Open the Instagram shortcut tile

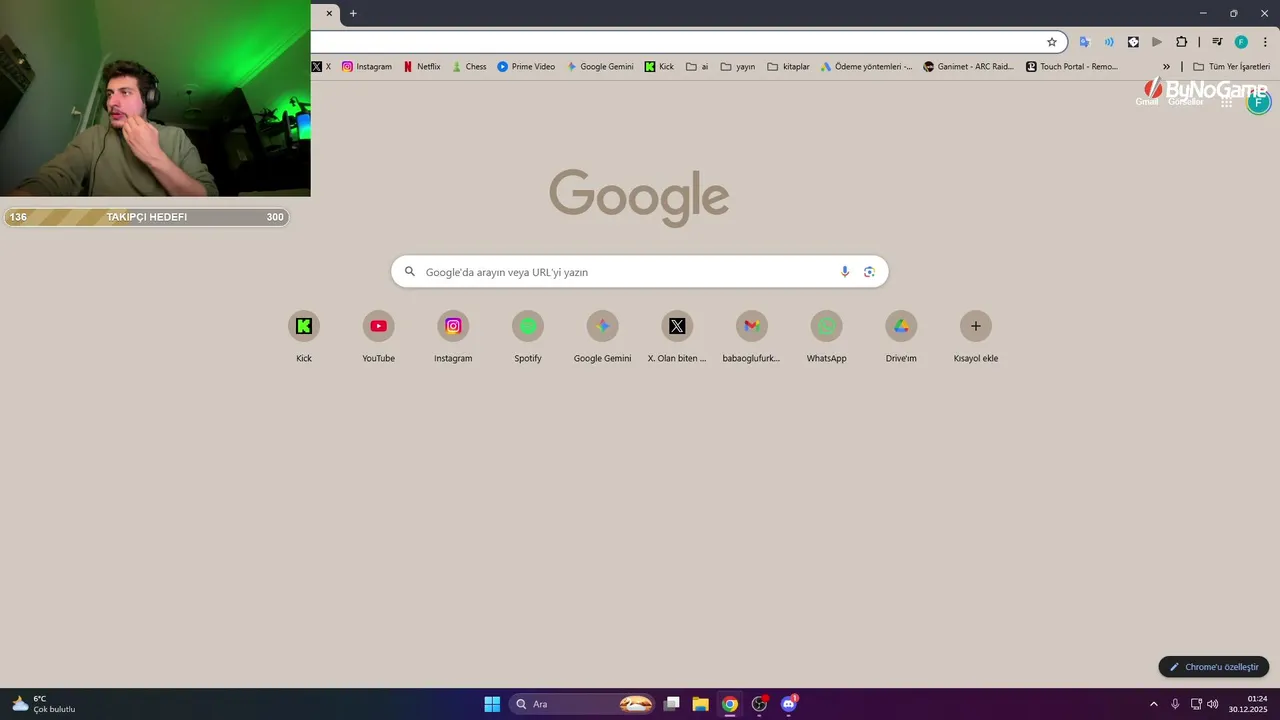(x=453, y=326)
